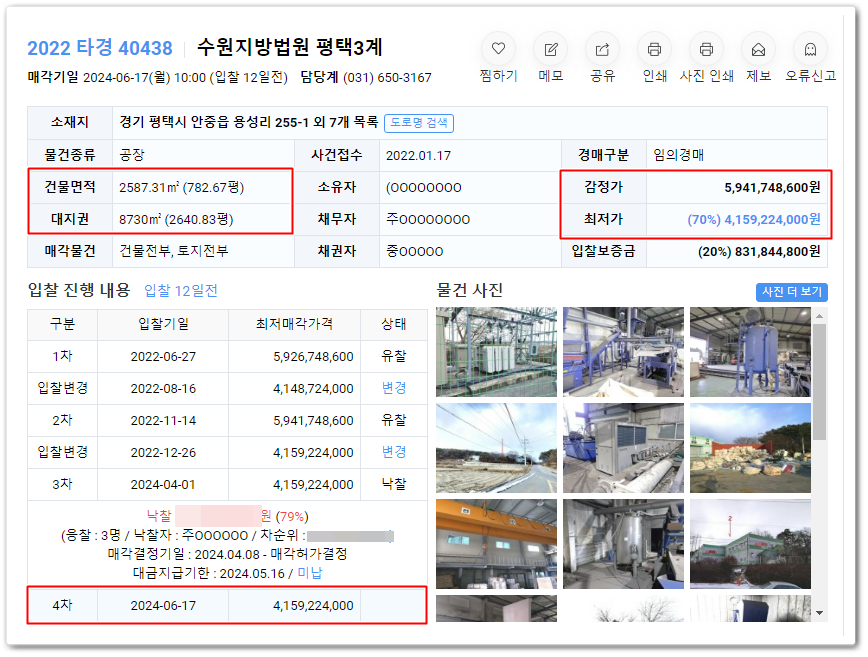
Task: Click the 물건종류 value 공장
Action: click(x=132, y=155)
